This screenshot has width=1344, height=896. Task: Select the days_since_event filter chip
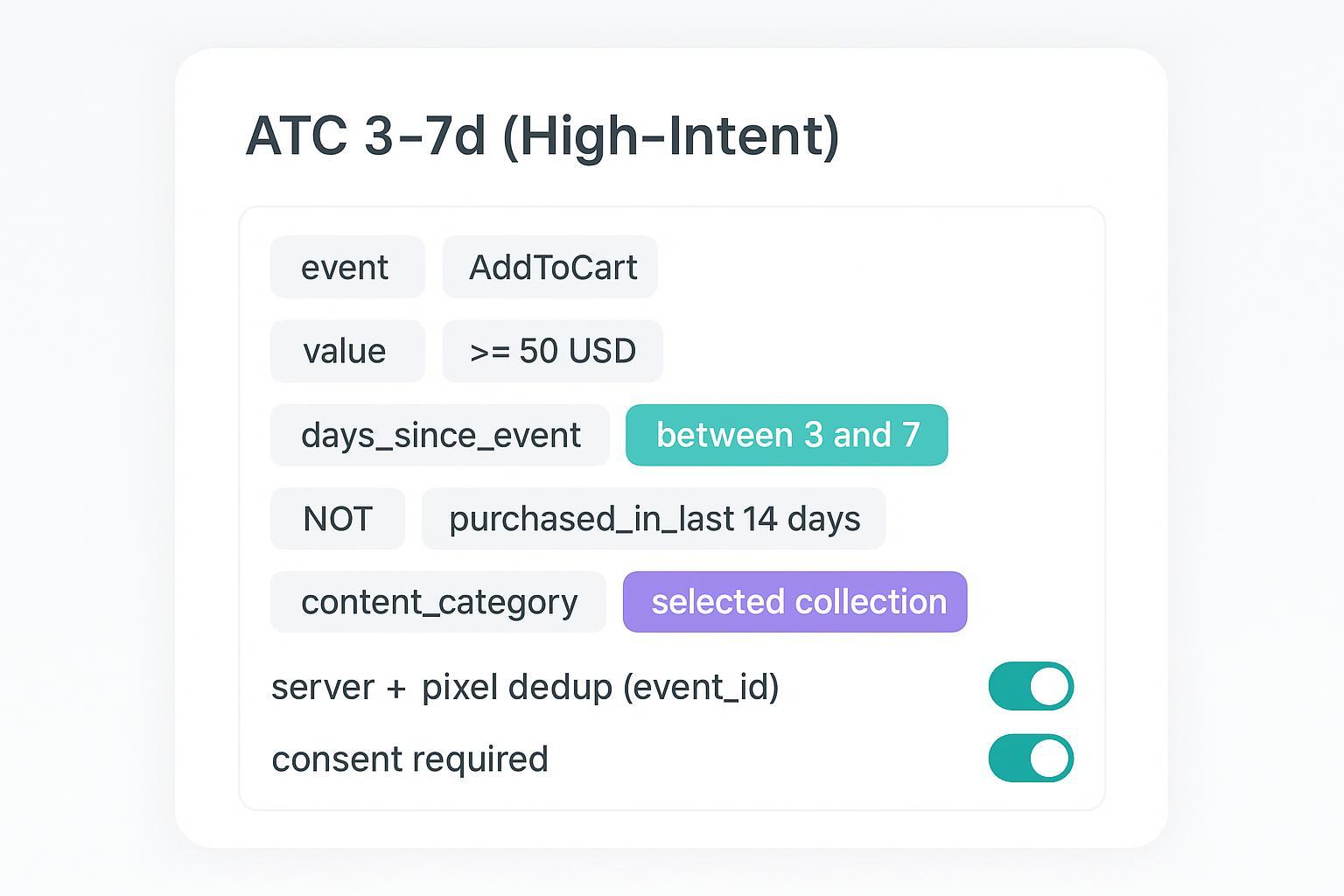pyautogui.click(x=439, y=435)
